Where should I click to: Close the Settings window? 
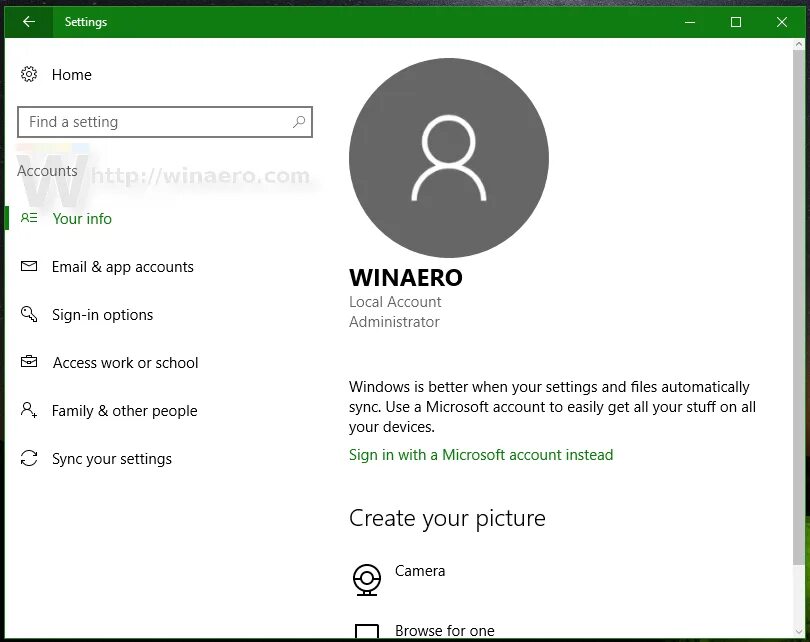tap(782, 22)
